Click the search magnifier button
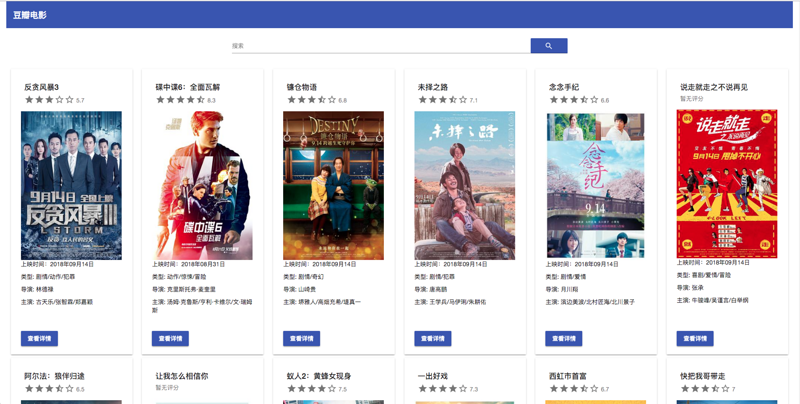 548,45
